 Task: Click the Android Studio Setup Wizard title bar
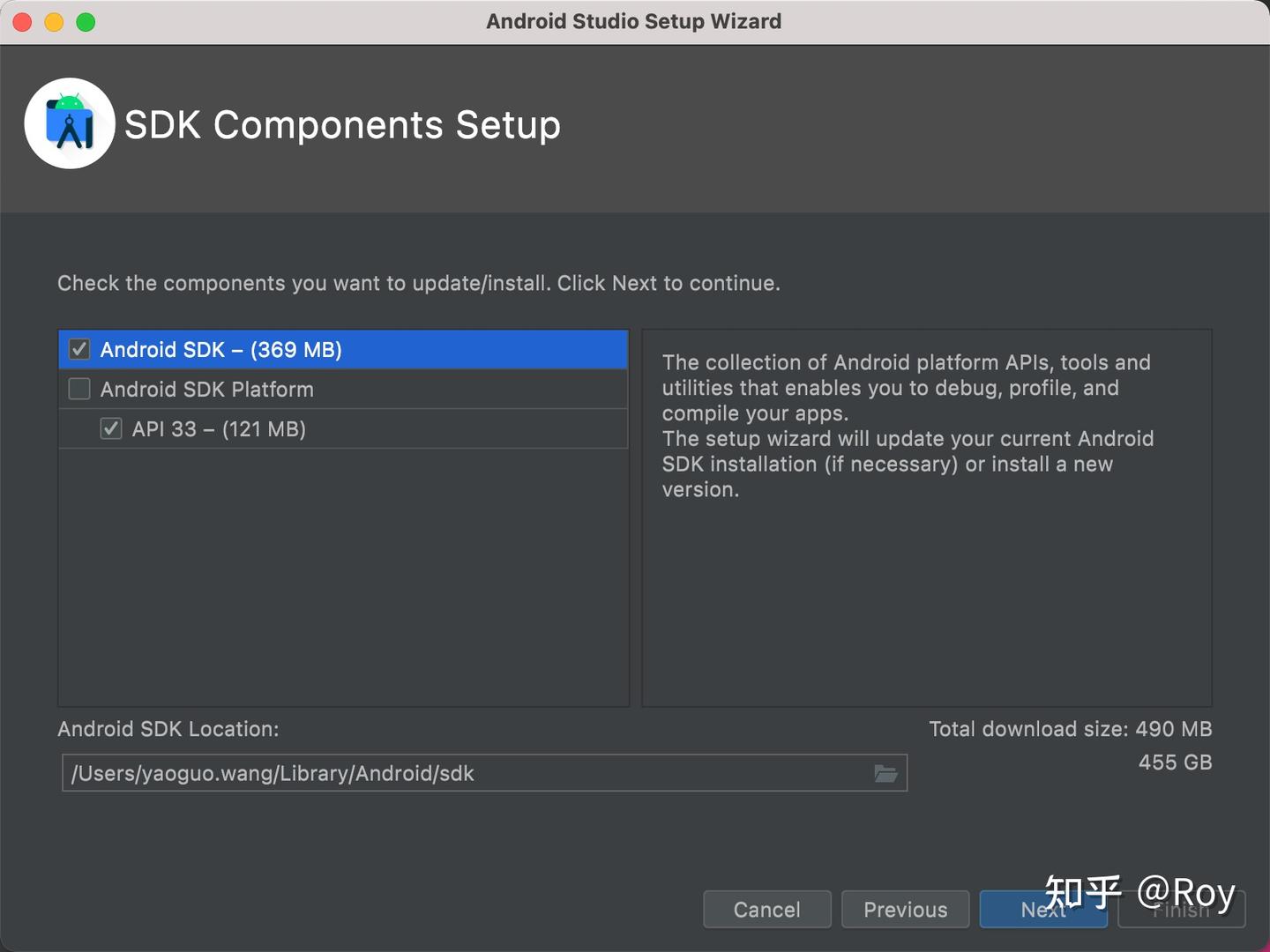point(633,21)
